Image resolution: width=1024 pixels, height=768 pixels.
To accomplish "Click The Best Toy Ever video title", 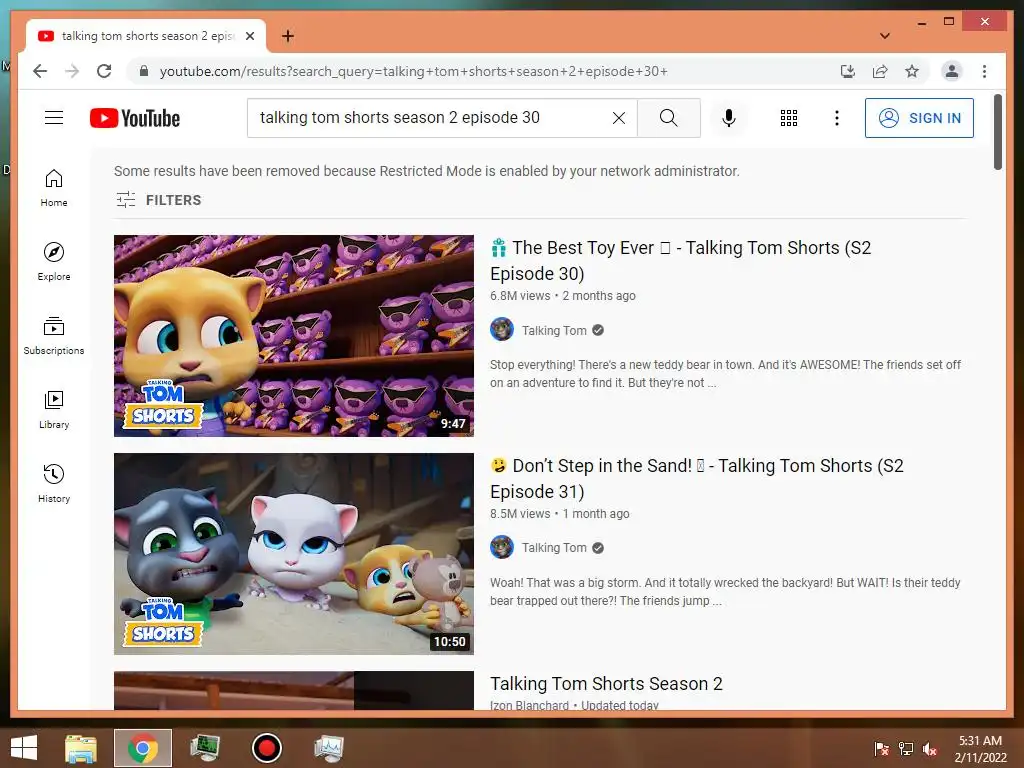I will click(x=680, y=261).
